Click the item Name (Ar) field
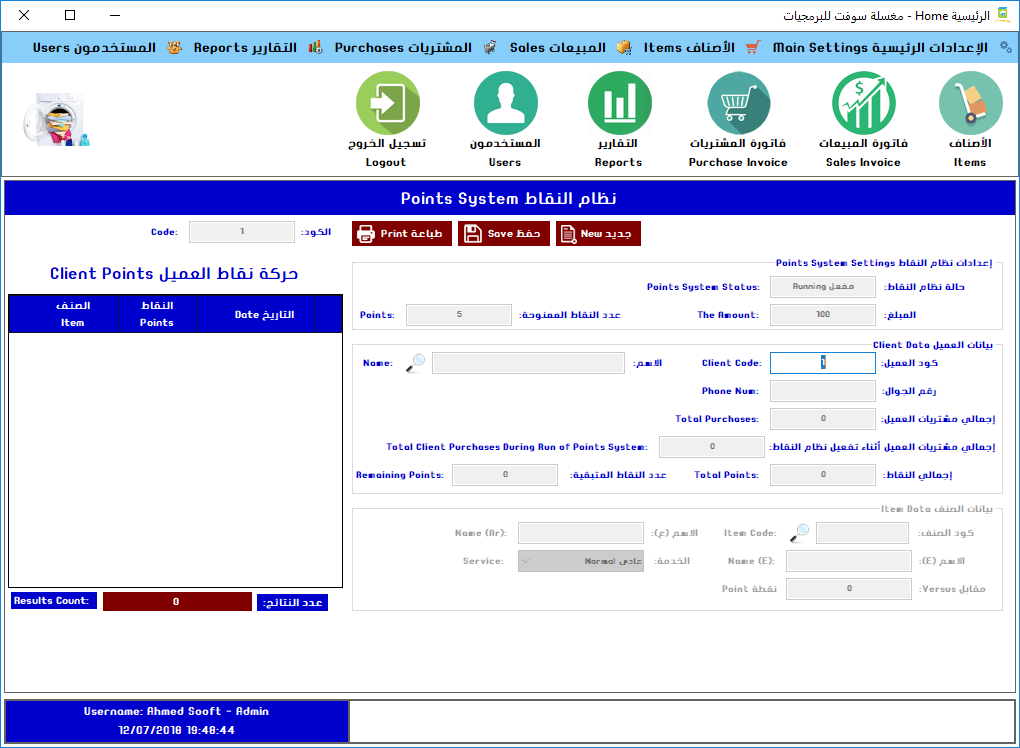Image resolution: width=1020 pixels, height=748 pixels. click(x=581, y=533)
